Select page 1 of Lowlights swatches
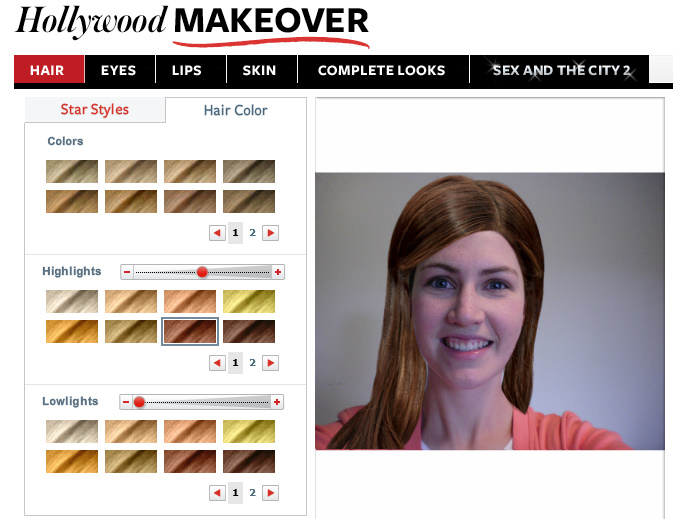The height and width of the screenshot is (519, 673). (235, 492)
